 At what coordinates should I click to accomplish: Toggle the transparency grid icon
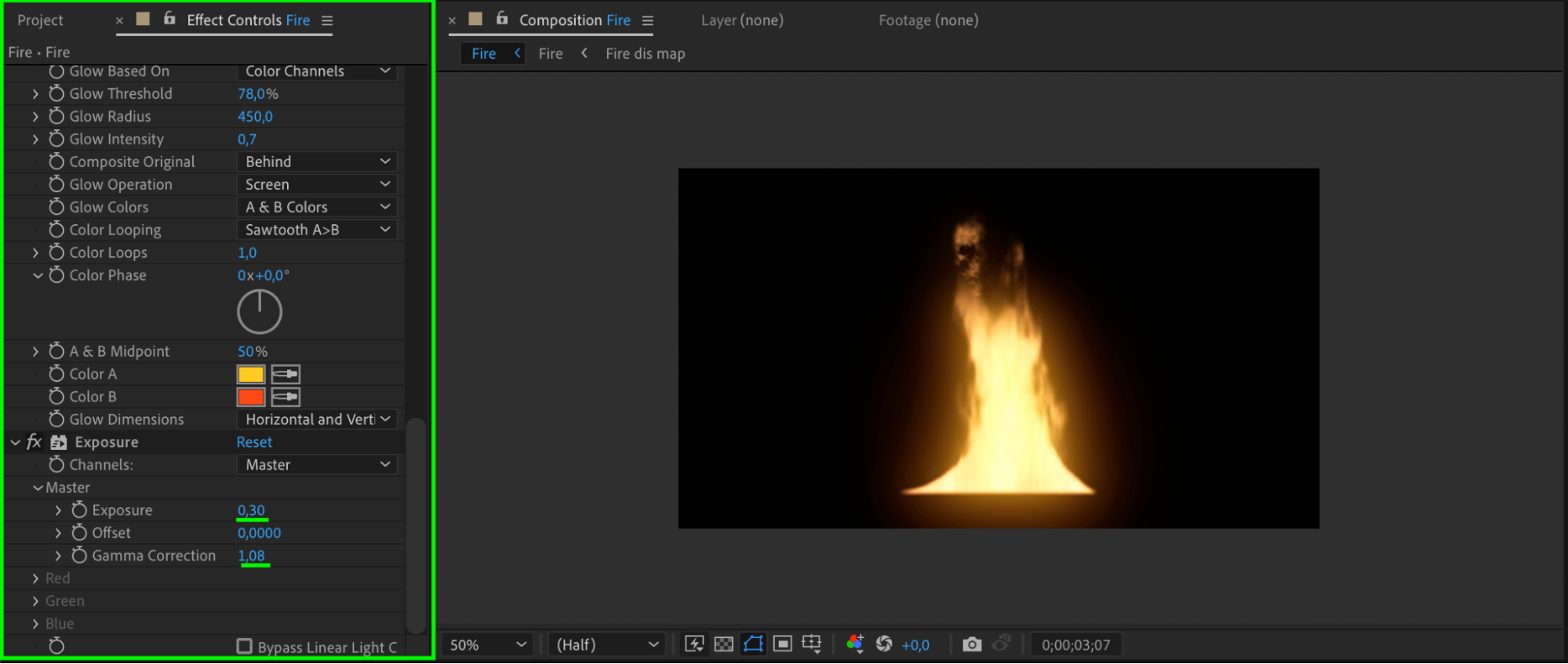tap(723, 644)
